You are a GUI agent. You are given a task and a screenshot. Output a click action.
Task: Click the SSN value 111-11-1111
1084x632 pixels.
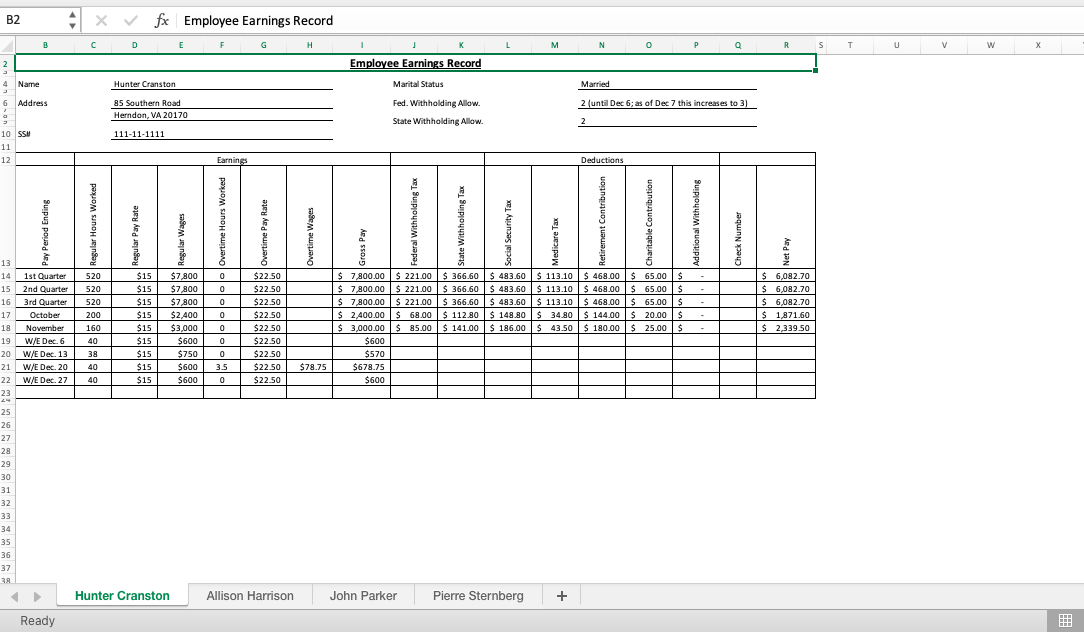(x=222, y=133)
